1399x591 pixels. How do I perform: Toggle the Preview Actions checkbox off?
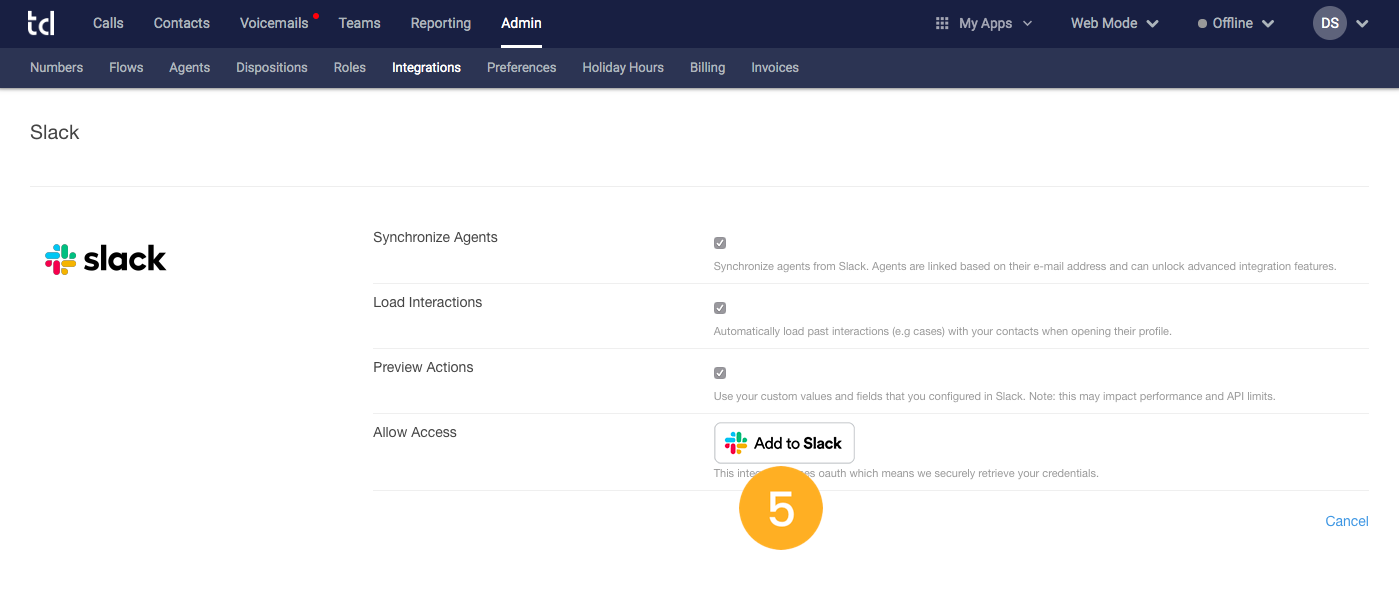coord(720,372)
